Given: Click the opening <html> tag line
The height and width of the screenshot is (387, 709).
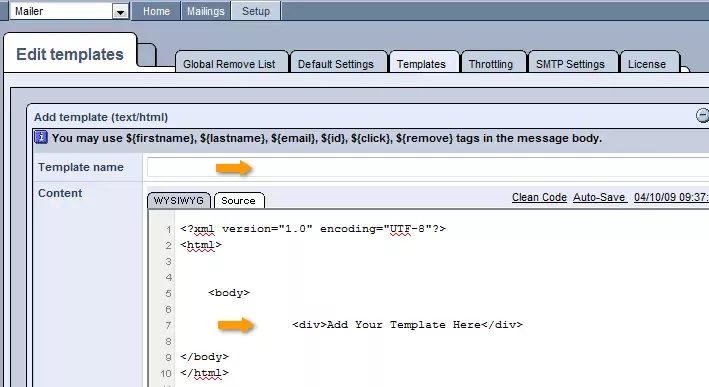Looking at the screenshot, I should coord(201,245).
